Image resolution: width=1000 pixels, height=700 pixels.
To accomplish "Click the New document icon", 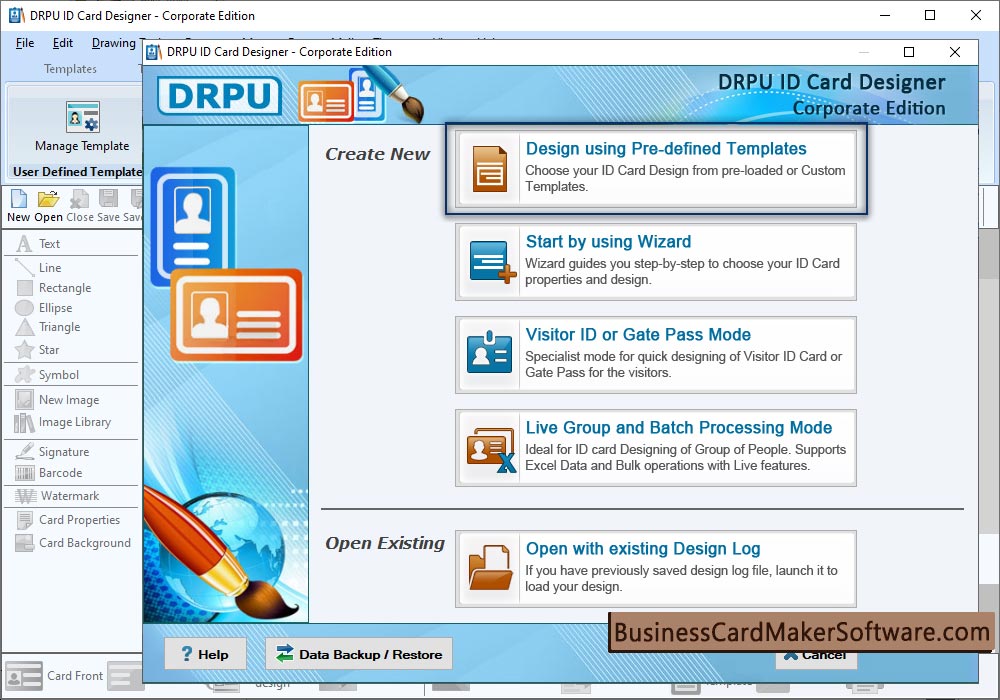I will (18, 199).
